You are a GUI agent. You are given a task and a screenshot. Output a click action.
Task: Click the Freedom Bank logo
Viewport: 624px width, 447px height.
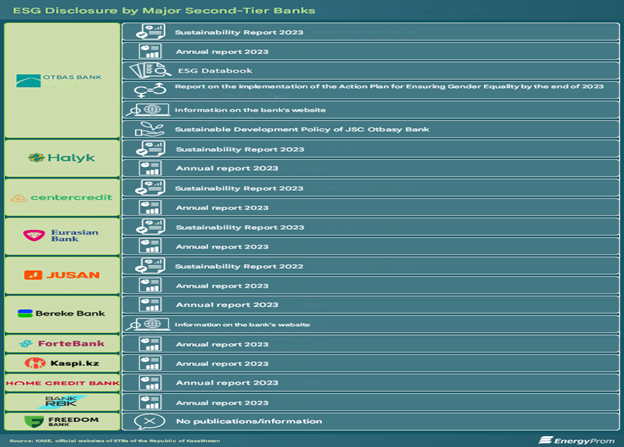[61, 421]
